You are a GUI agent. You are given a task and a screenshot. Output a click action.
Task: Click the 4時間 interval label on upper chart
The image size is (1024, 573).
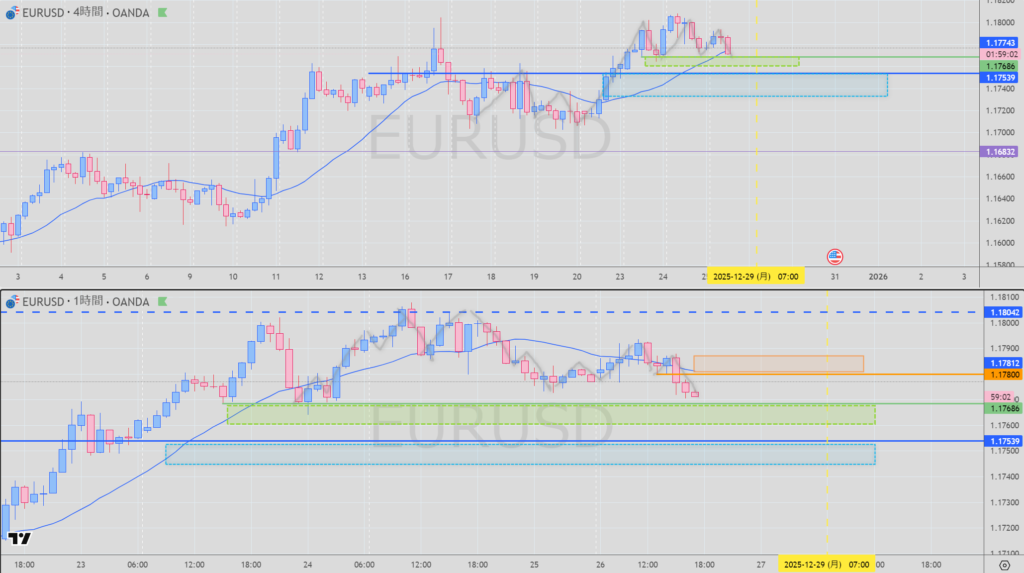[x=93, y=14]
